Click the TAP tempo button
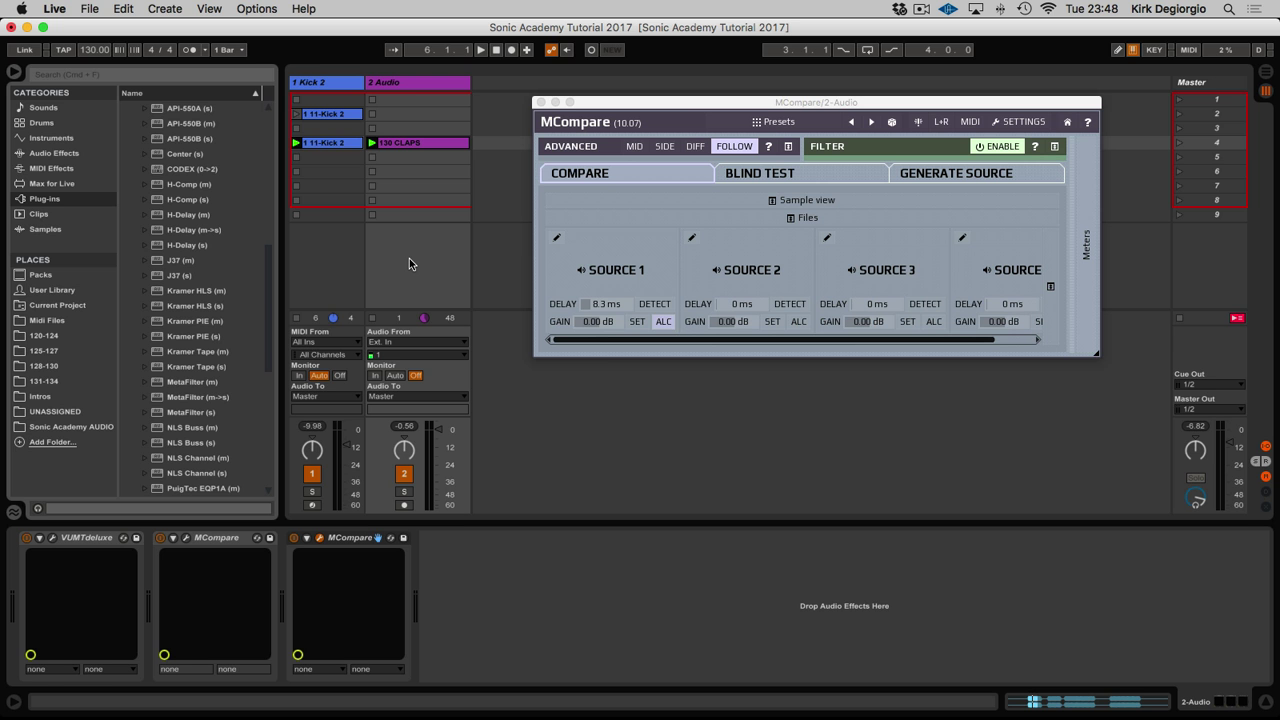Screen dimensions: 1280x720 [64, 50]
